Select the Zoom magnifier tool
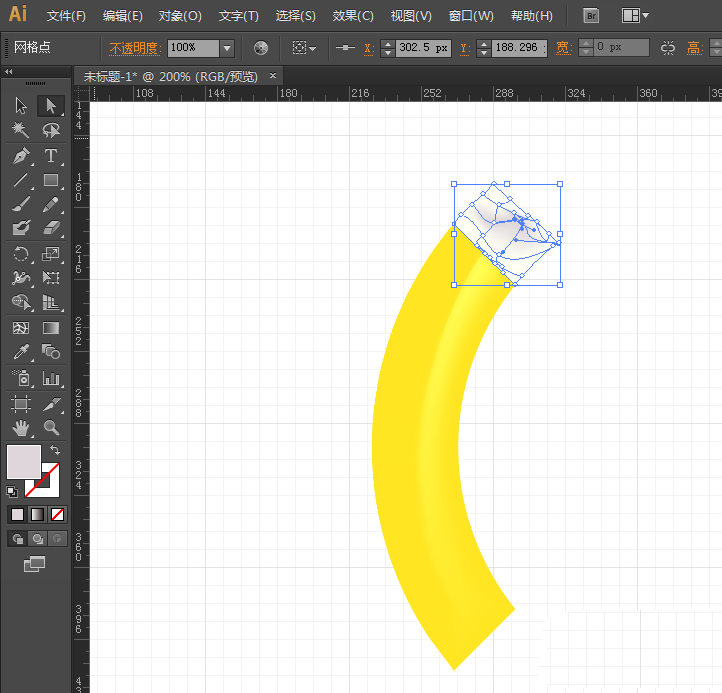 click(x=51, y=428)
